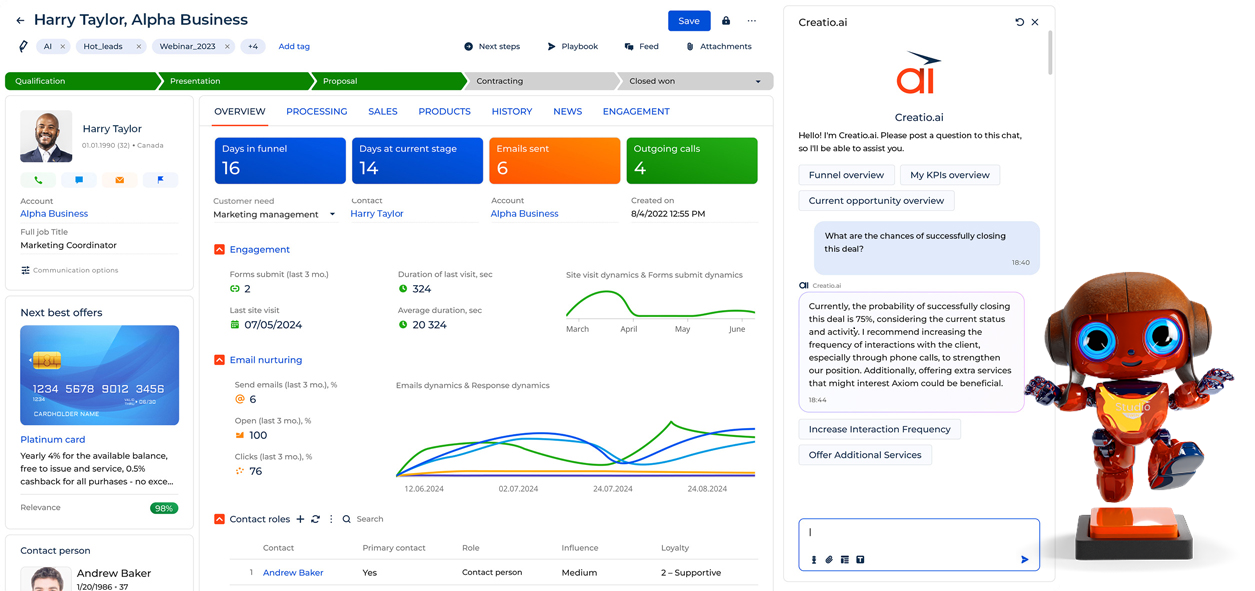The image size is (1255, 591).
Task: Compose an email to the contact
Action: point(121,180)
